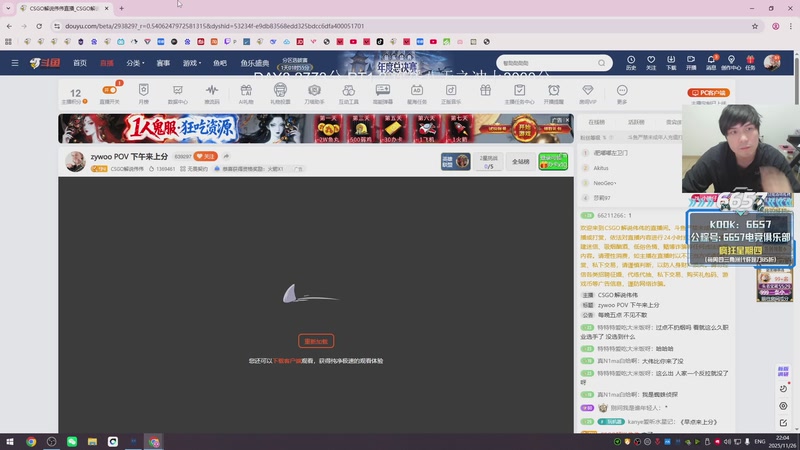Screen dimensions: 800x450
Task: Expand the 分类 category dropdown
Action: [135, 63]
